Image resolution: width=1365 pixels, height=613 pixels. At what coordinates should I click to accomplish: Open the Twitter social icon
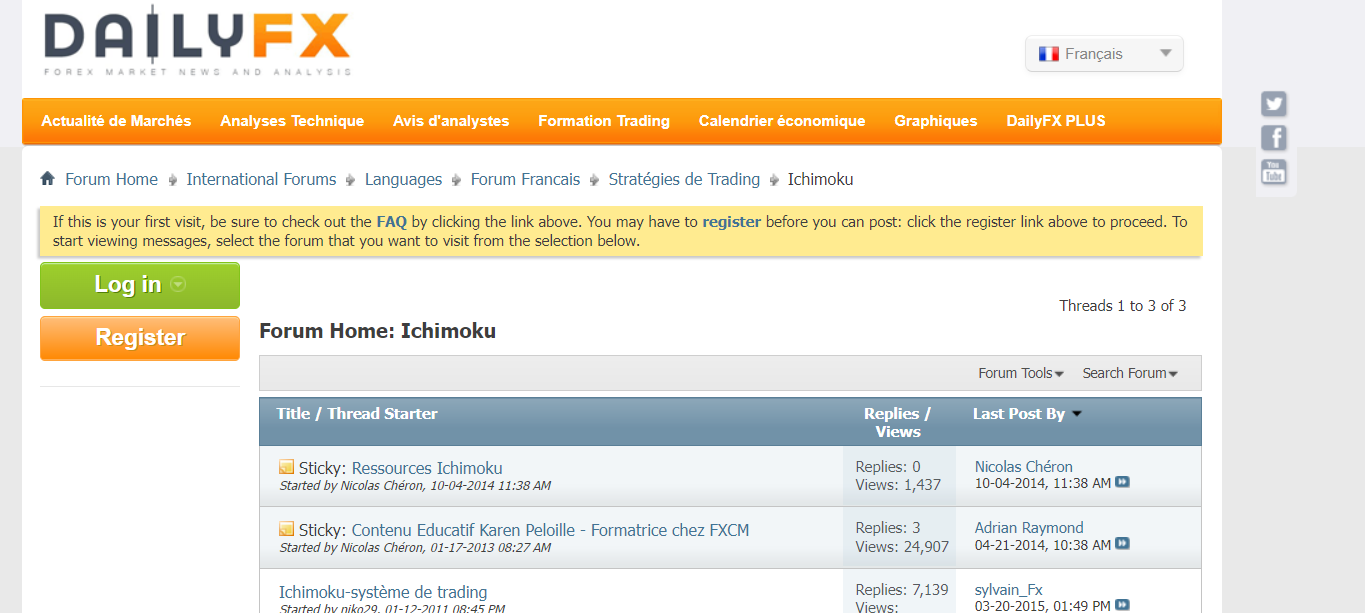click(1273, 104)
